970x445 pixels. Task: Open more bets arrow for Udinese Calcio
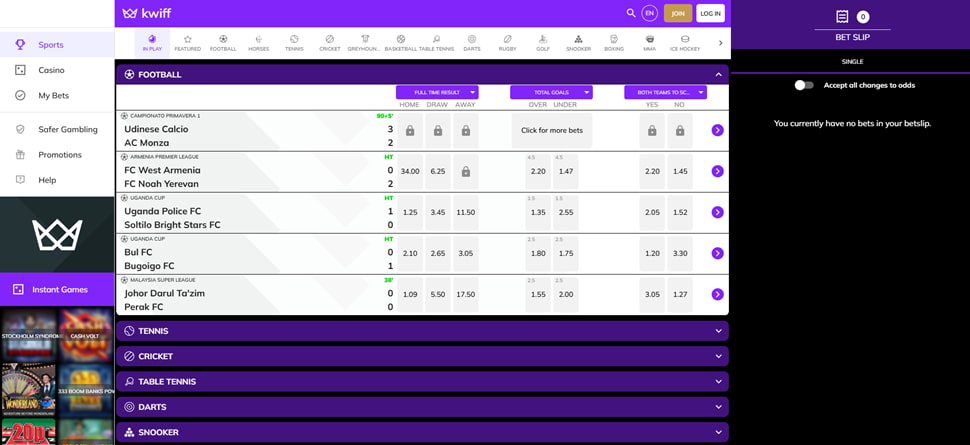pyautogui.click(x=717, y=130)
